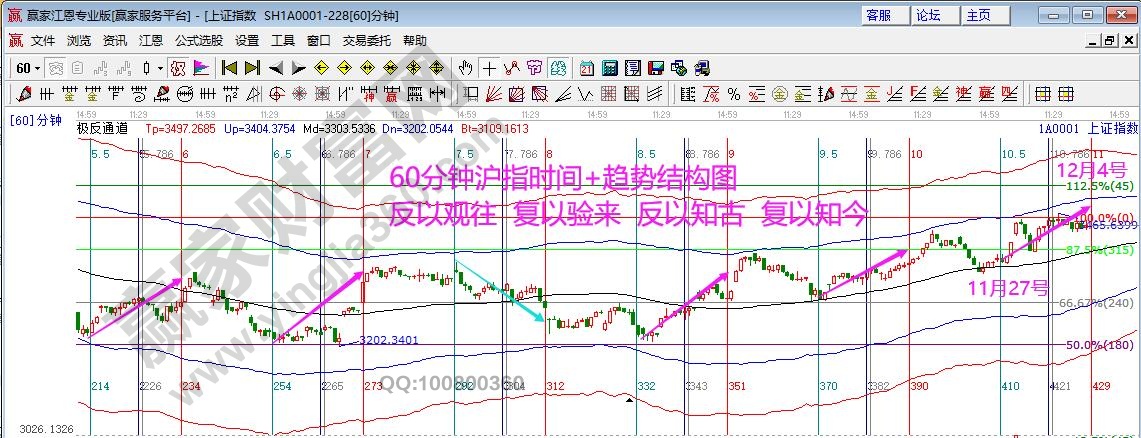The image size is (1141, 438).
Task: Select the hand pan tool
Action: 465,68
